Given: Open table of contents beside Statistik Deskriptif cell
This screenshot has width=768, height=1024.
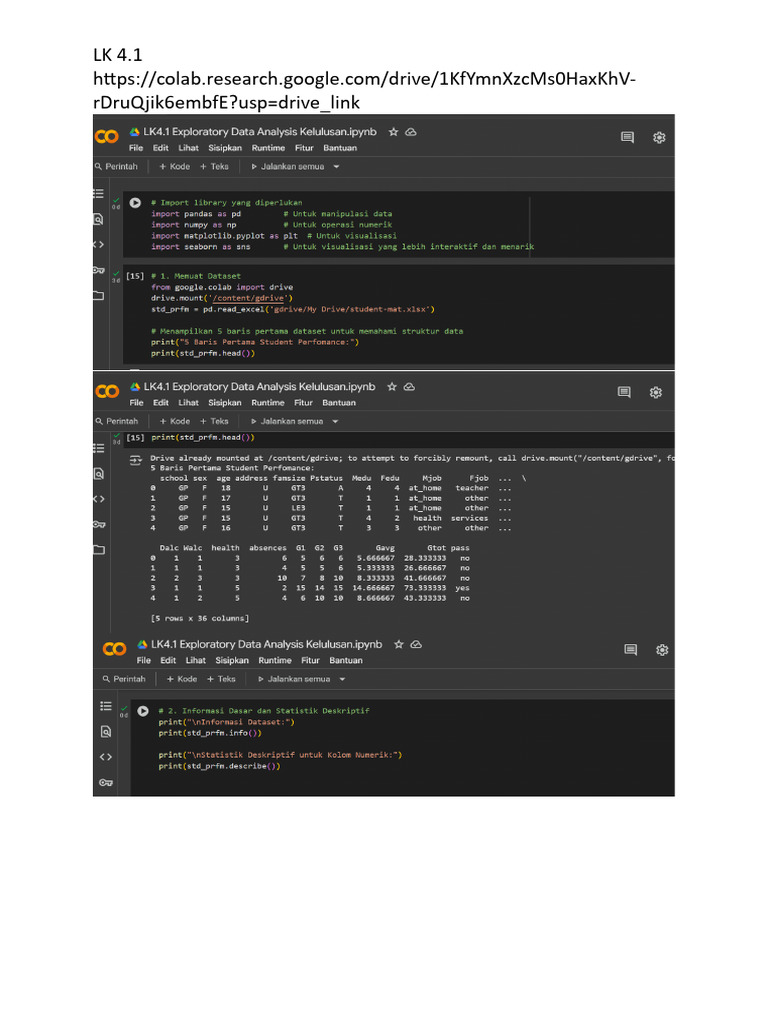Looking at the screenshot, I should tap(106, 706).
